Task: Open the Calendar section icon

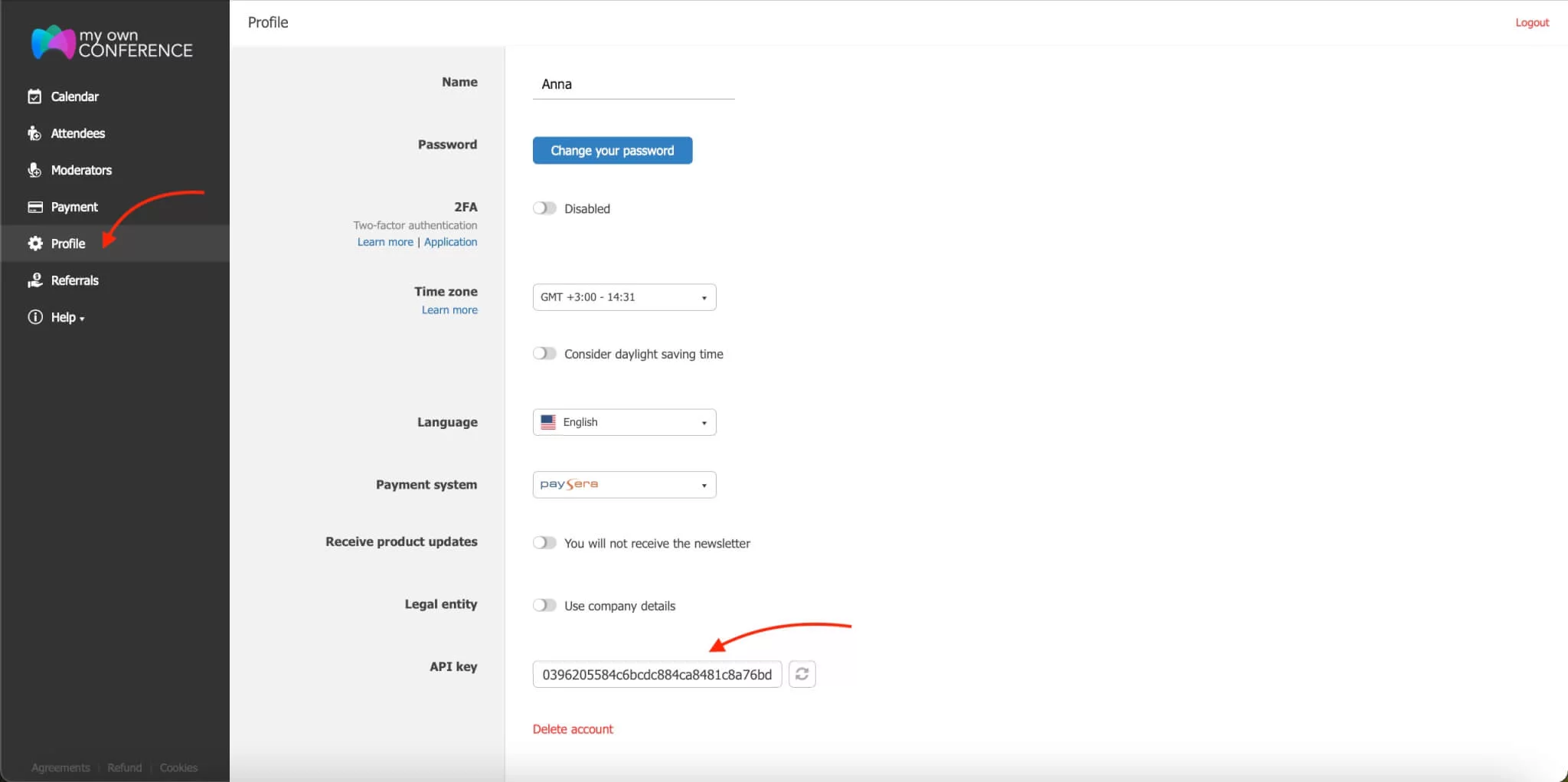Action: 34,97
